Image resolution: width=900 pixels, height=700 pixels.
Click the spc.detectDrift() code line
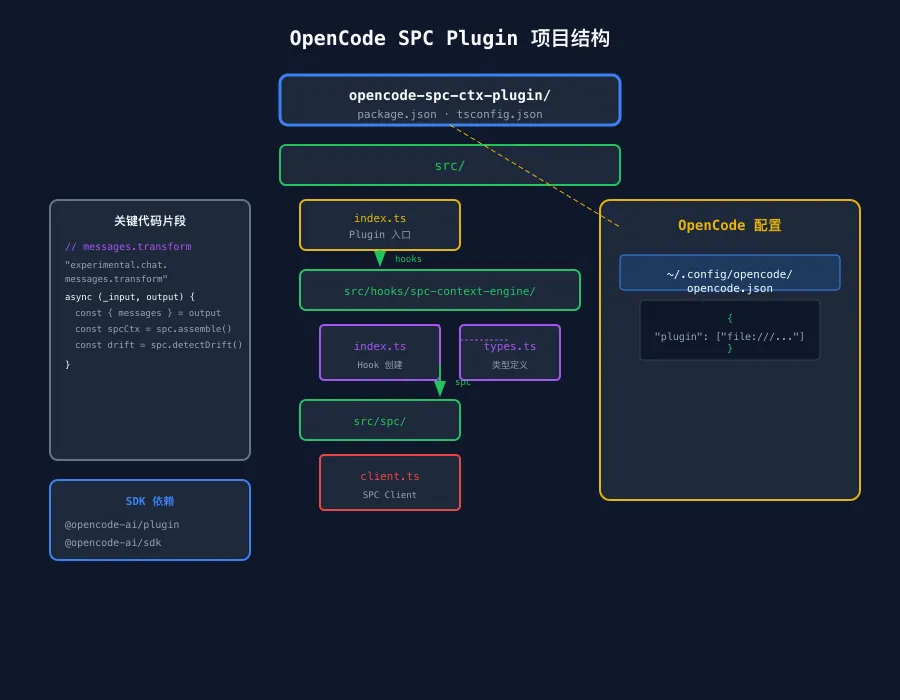point(159,345)
